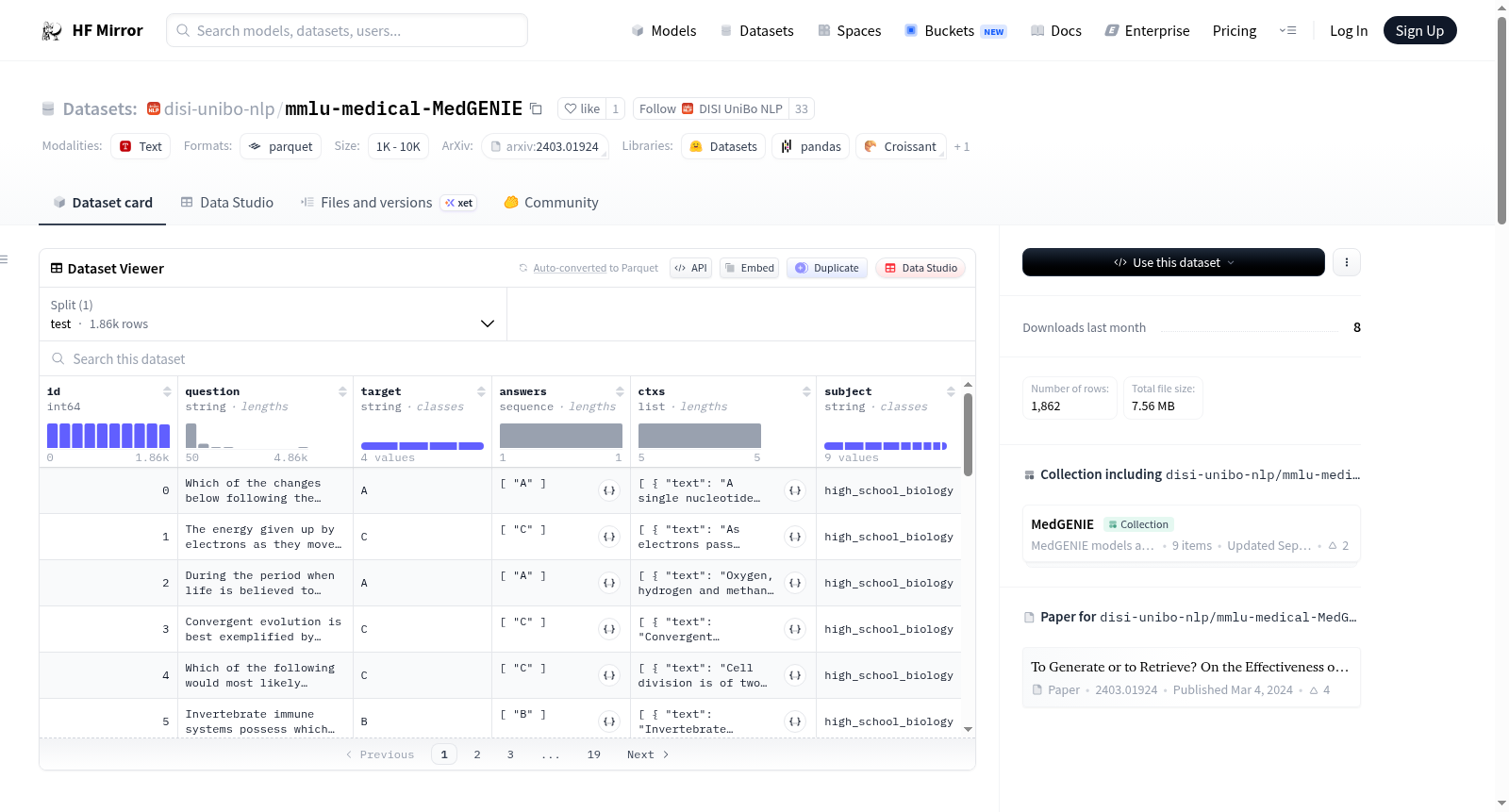Expand the JSON braces icon in answers row 2

click(x=609, y=583)
